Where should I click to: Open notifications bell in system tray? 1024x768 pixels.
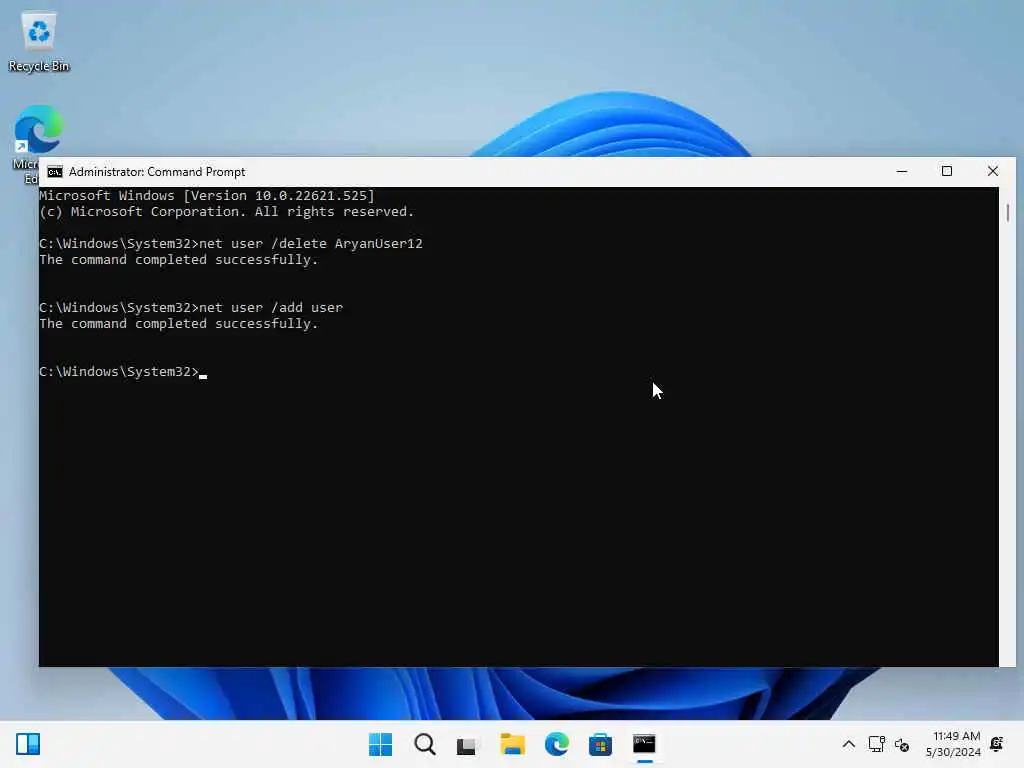(997, 744)
